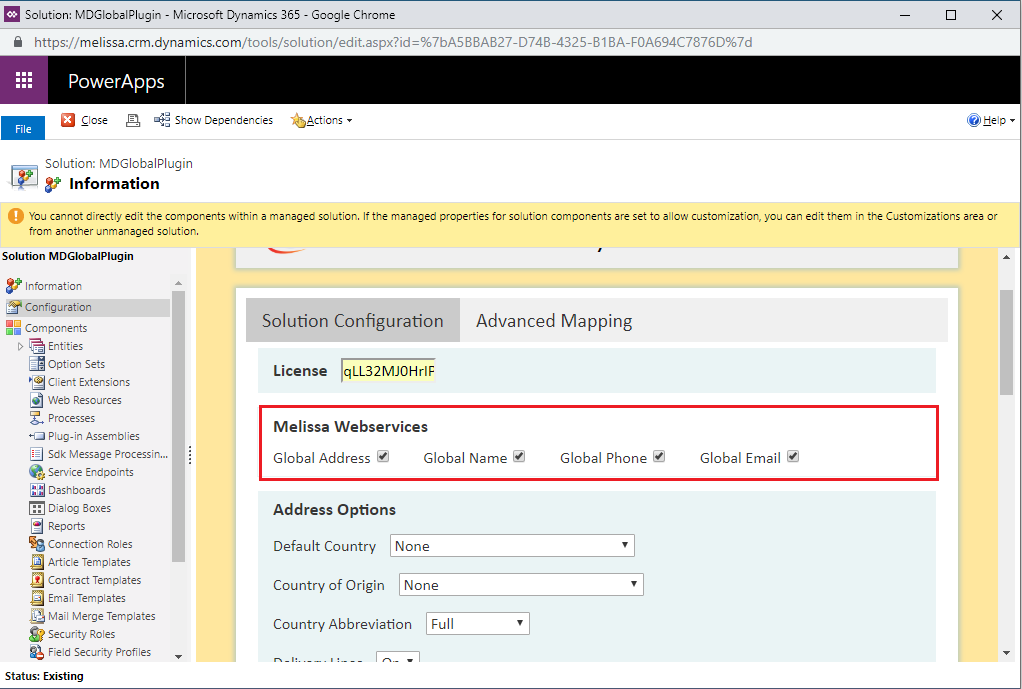Click the License key input field
This screenshot has height=689, width=1022.
(x=388, y=370)
